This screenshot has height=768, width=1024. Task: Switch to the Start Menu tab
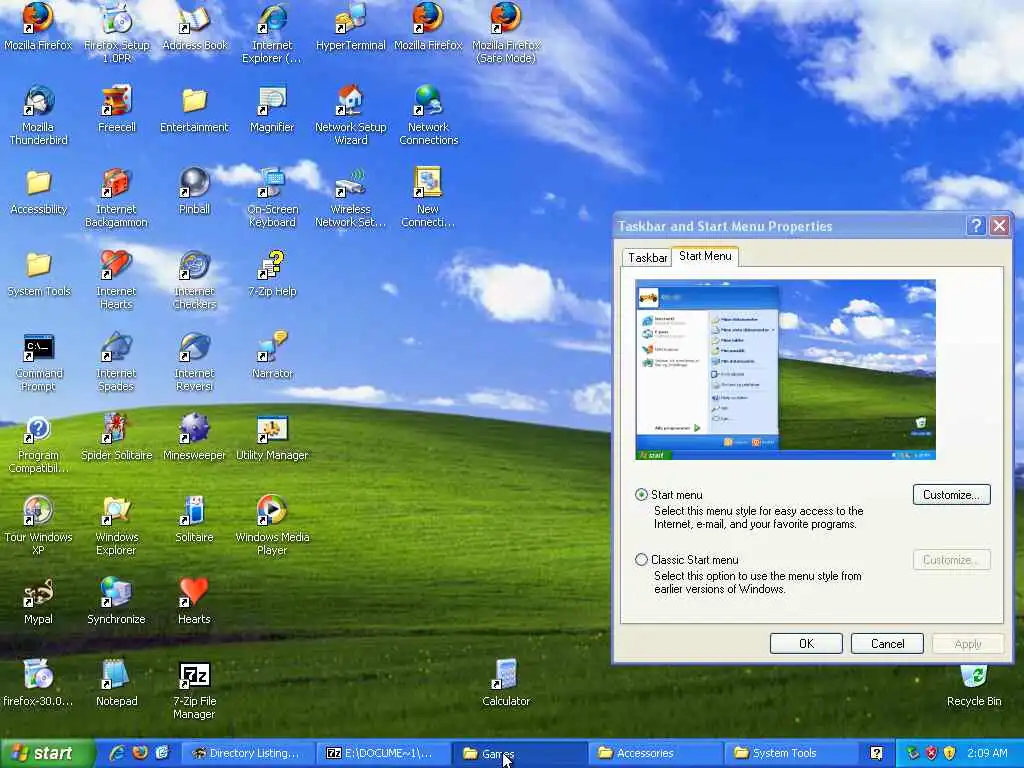point(705,256)
